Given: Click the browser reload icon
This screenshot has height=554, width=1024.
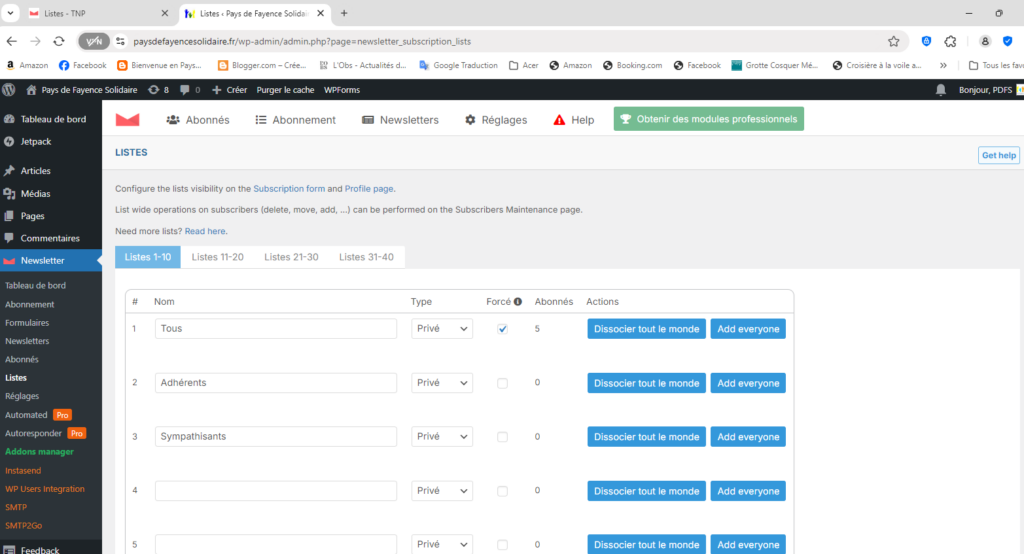Looking at the screenshot, I should click(x=59, y=41).
